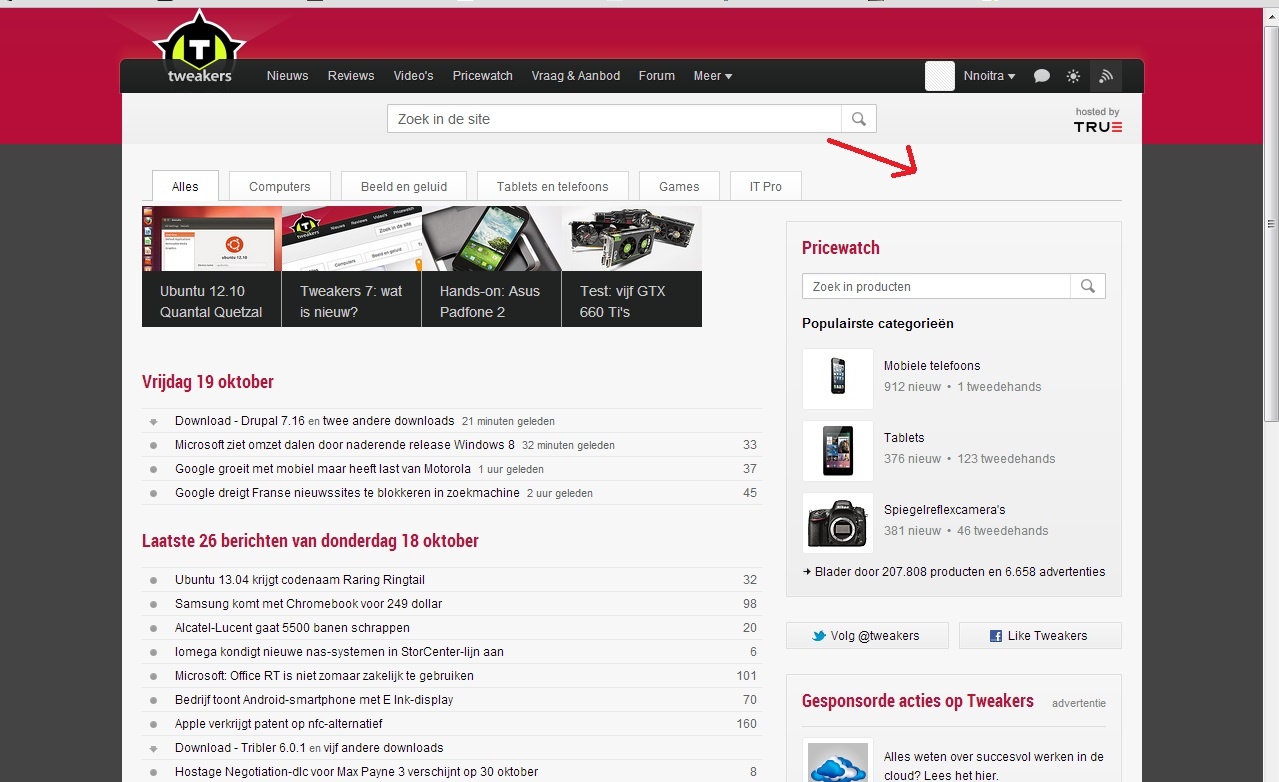Open Vraag & Aanbod in navigation
The image size is (1279, 782).
[x=576, y=76]
